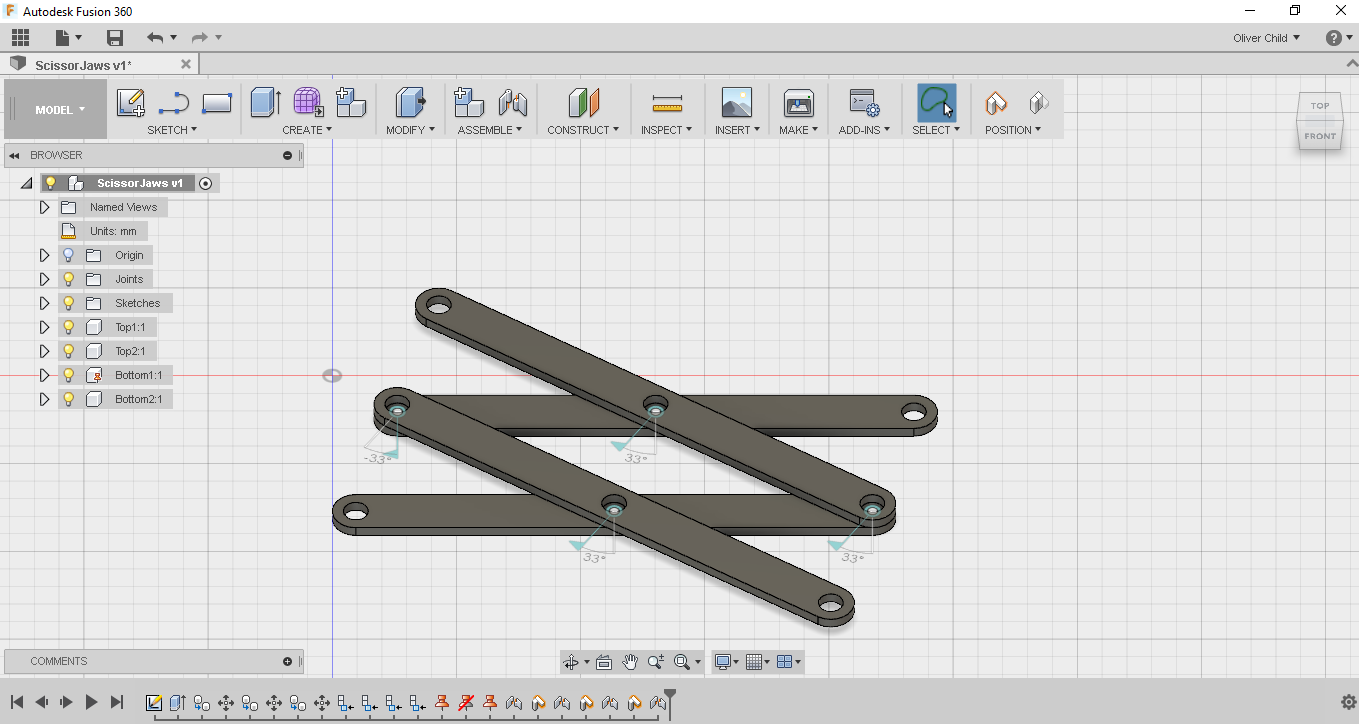Jump to the timeline beginning
The height and width of the screenshot is (724, 1359).
[x=16, y=702]
